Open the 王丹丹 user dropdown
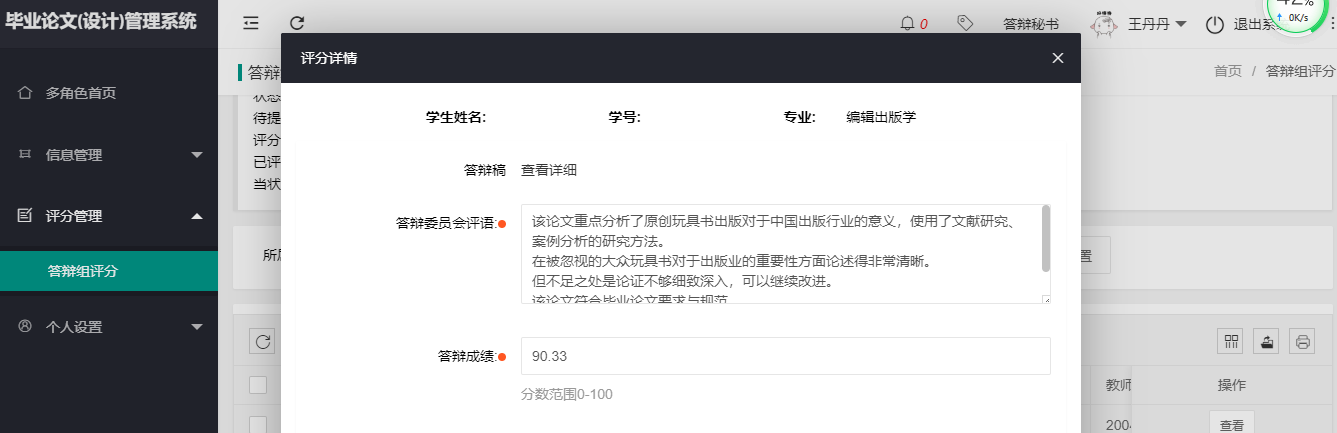 tap(1157, 24)
